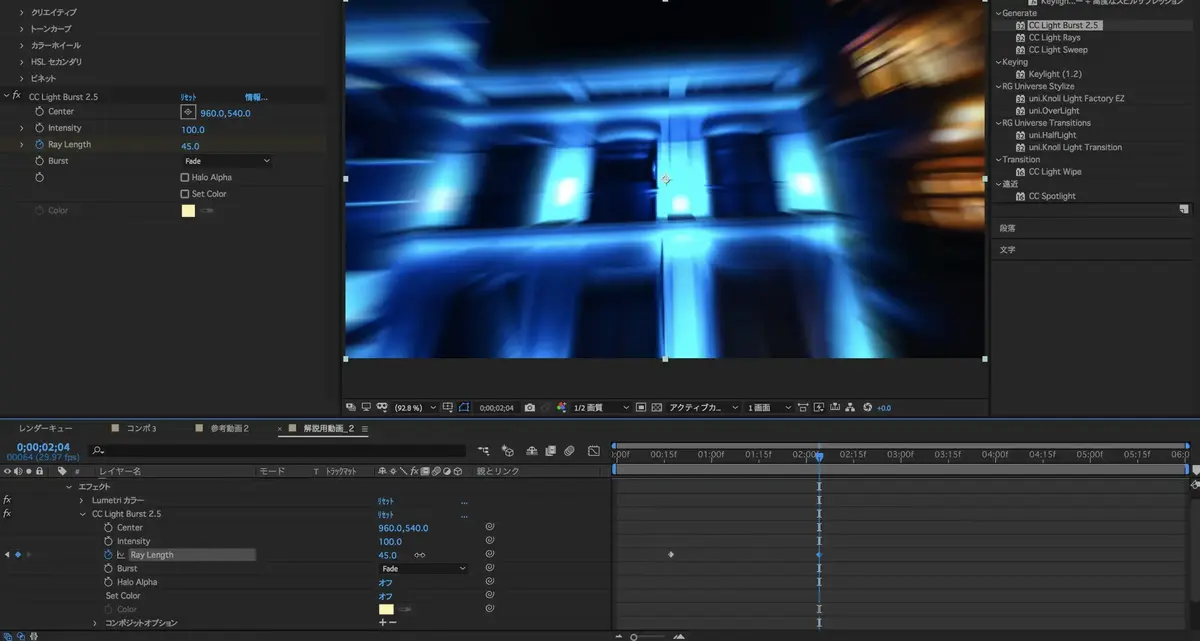Click the Center point picker crosshair icon
The image size is (1200, 641).
(187, 112)
